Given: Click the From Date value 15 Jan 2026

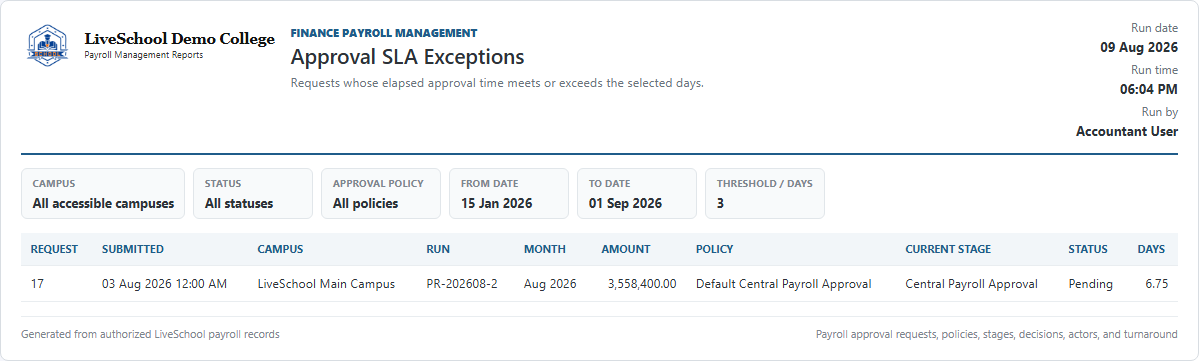Looking at the screenshot, I should tap(496, 204).
